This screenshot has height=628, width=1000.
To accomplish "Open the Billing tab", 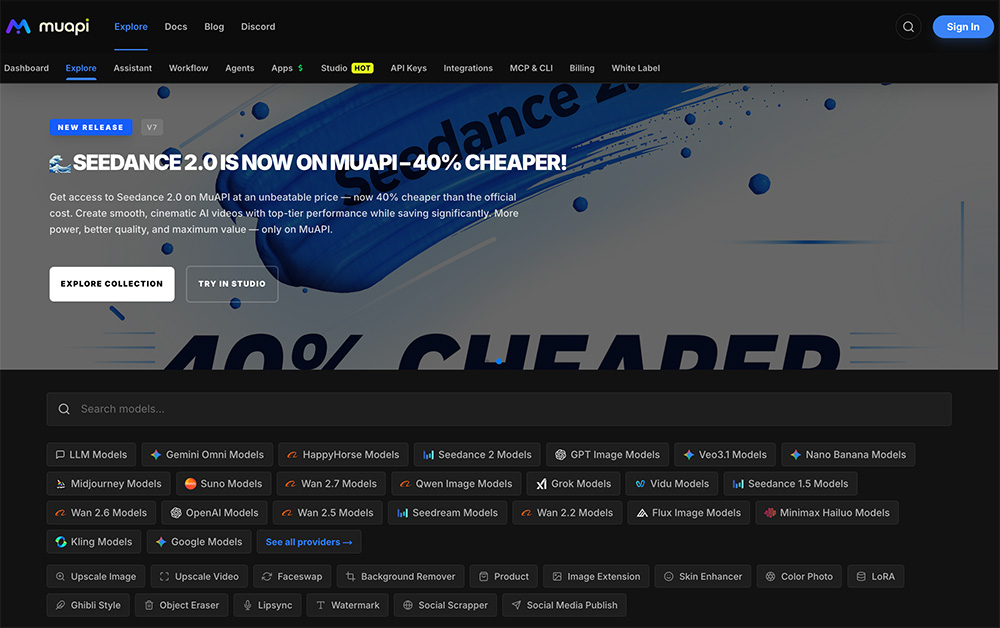I will coord(582,68).
